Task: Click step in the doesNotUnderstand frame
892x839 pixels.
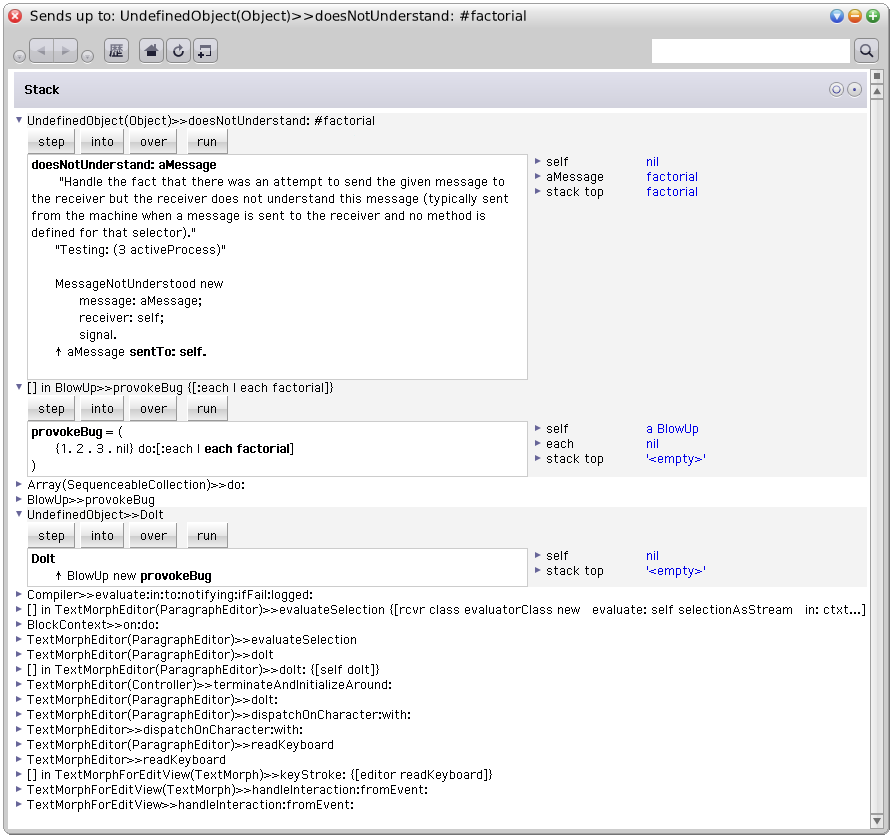Action: point(51,142)
